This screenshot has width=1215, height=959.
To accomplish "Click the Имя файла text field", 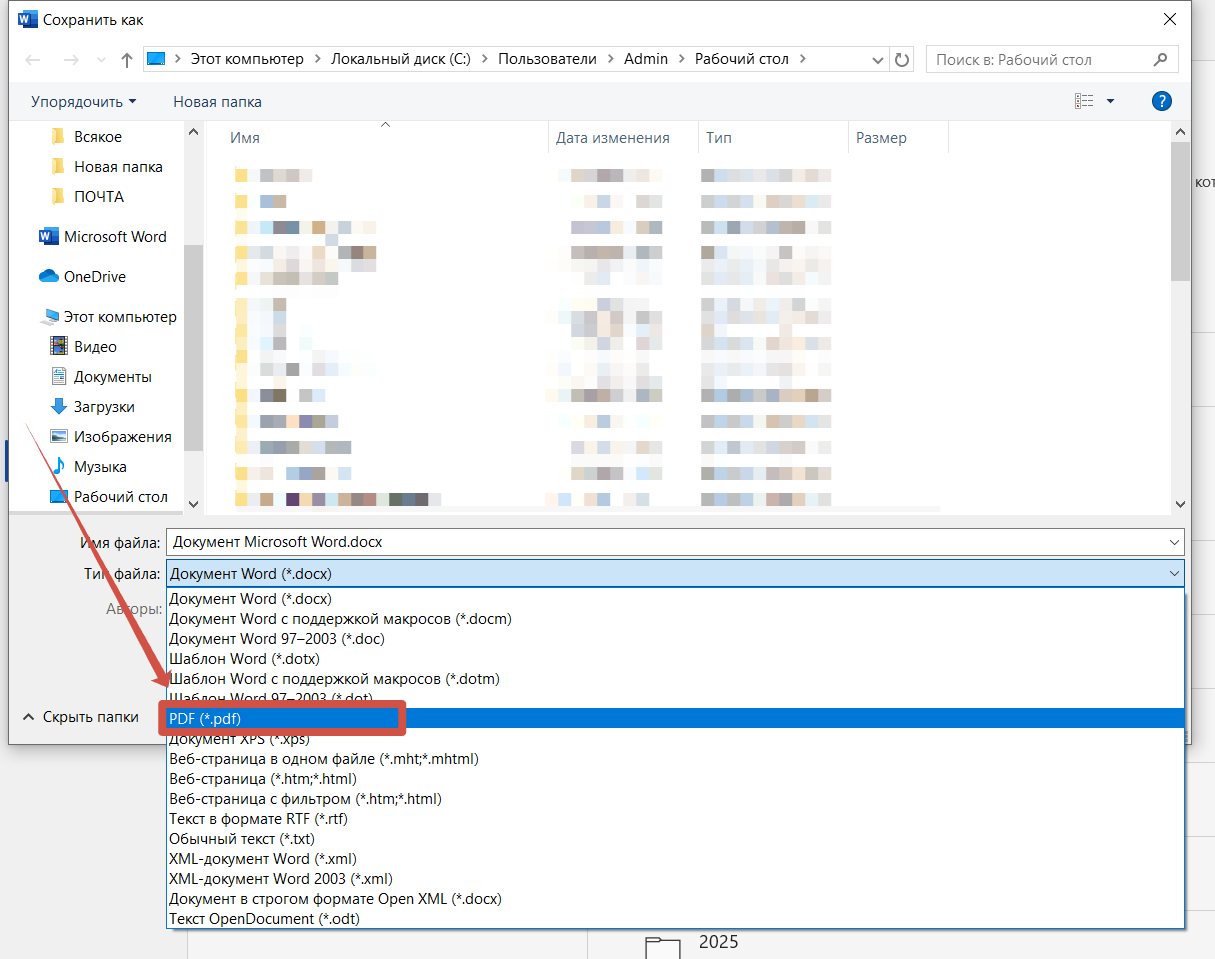I will pyautogui.click(x=660, y=542).
